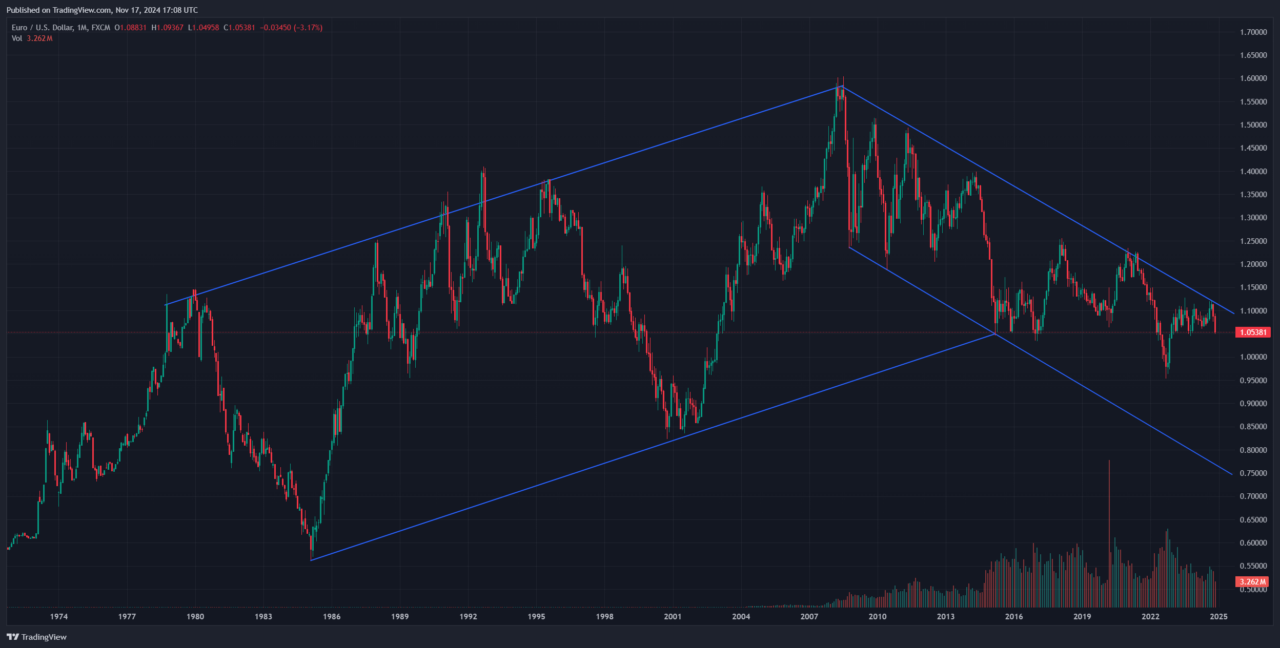Select the upper ascending blue trendline

[x=500, y=196]
